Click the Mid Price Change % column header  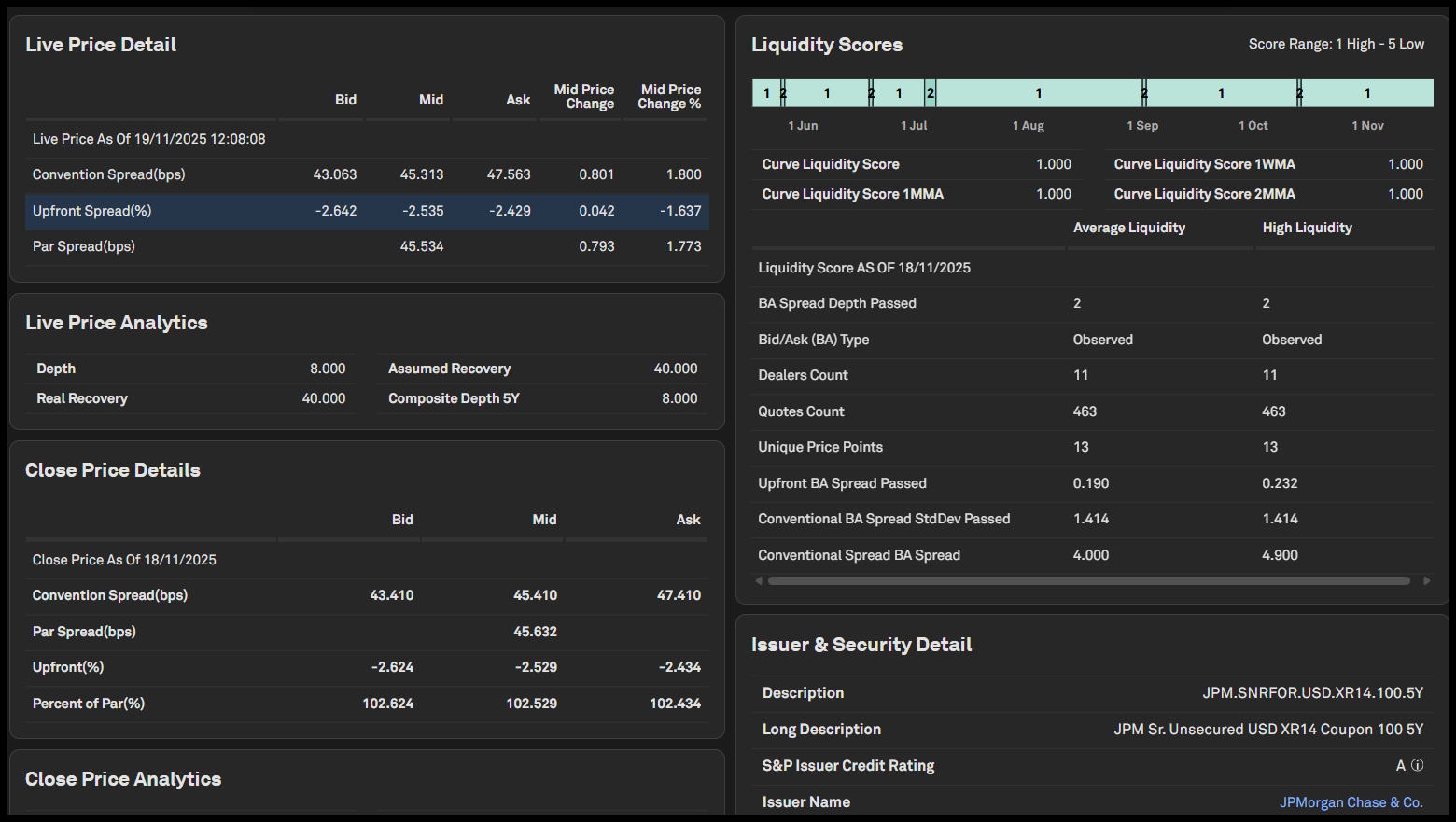[669, 97]
